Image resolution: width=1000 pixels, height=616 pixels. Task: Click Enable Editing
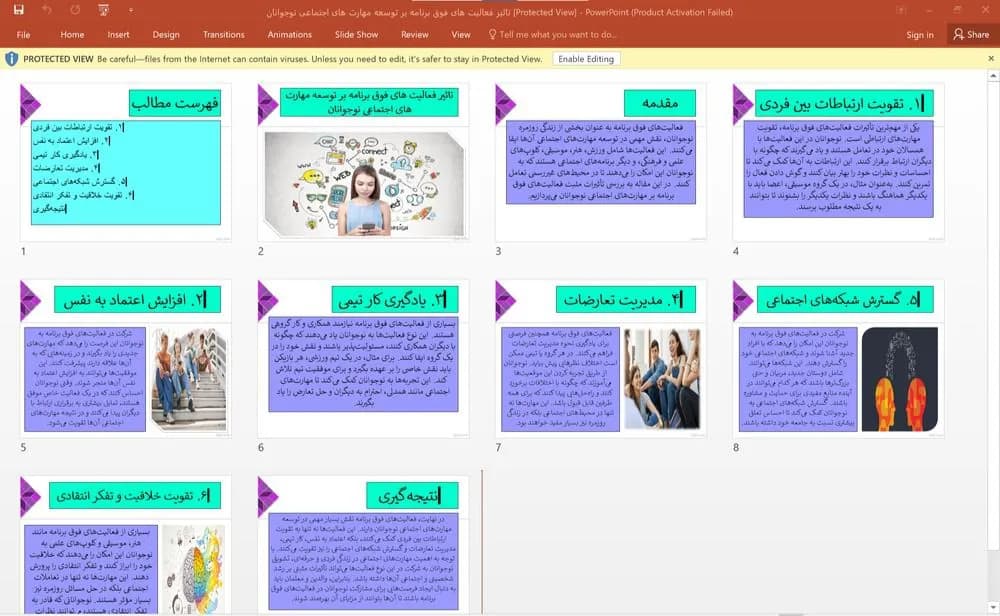[585, 59]
